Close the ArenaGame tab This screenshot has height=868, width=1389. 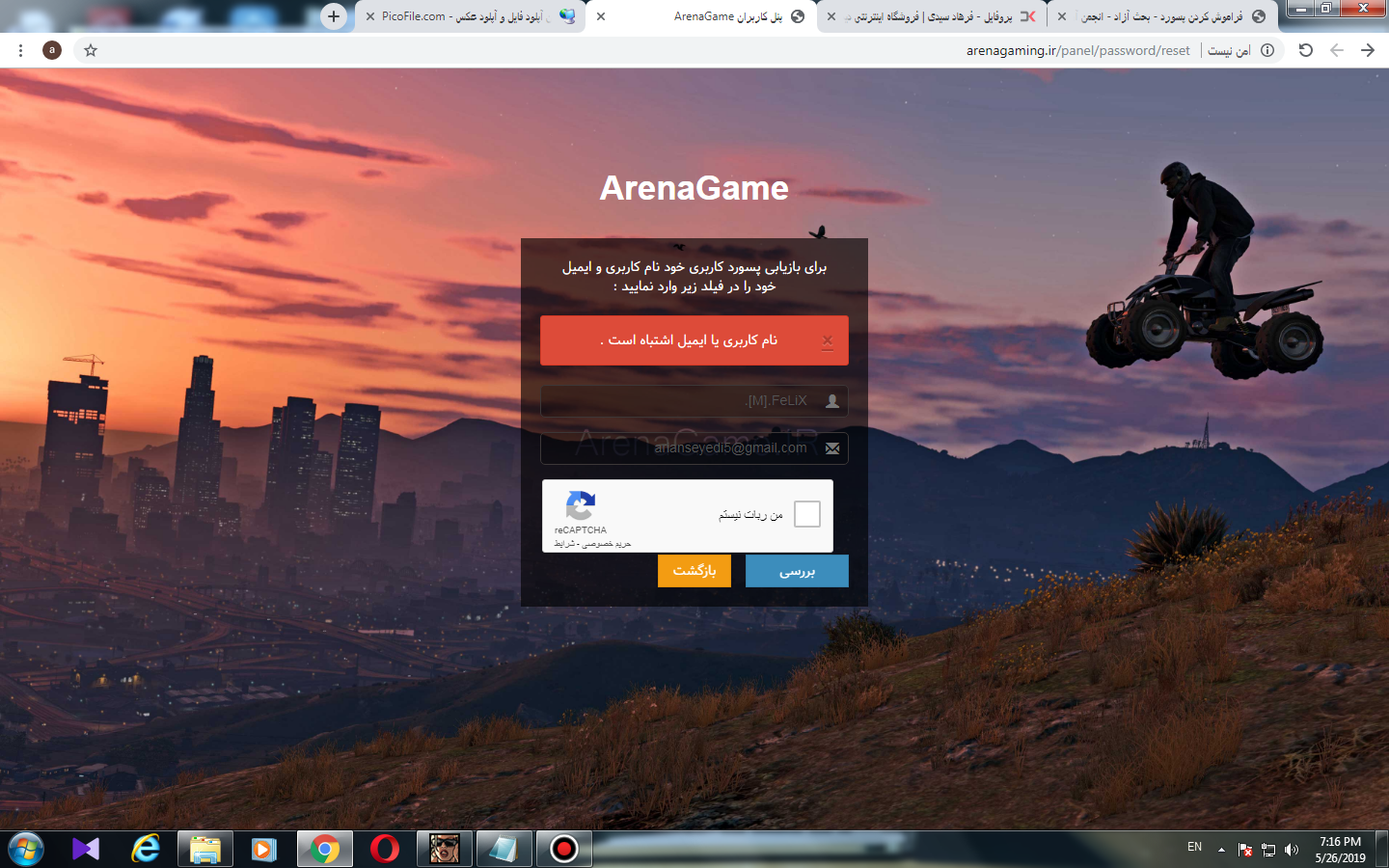601,16
